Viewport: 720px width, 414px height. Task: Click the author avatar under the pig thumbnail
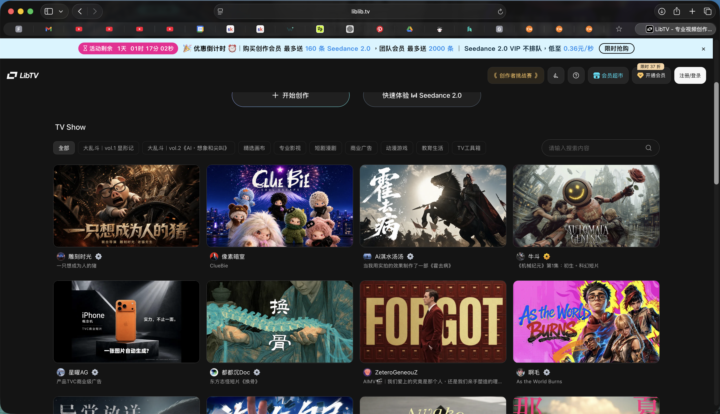point(61,257)
